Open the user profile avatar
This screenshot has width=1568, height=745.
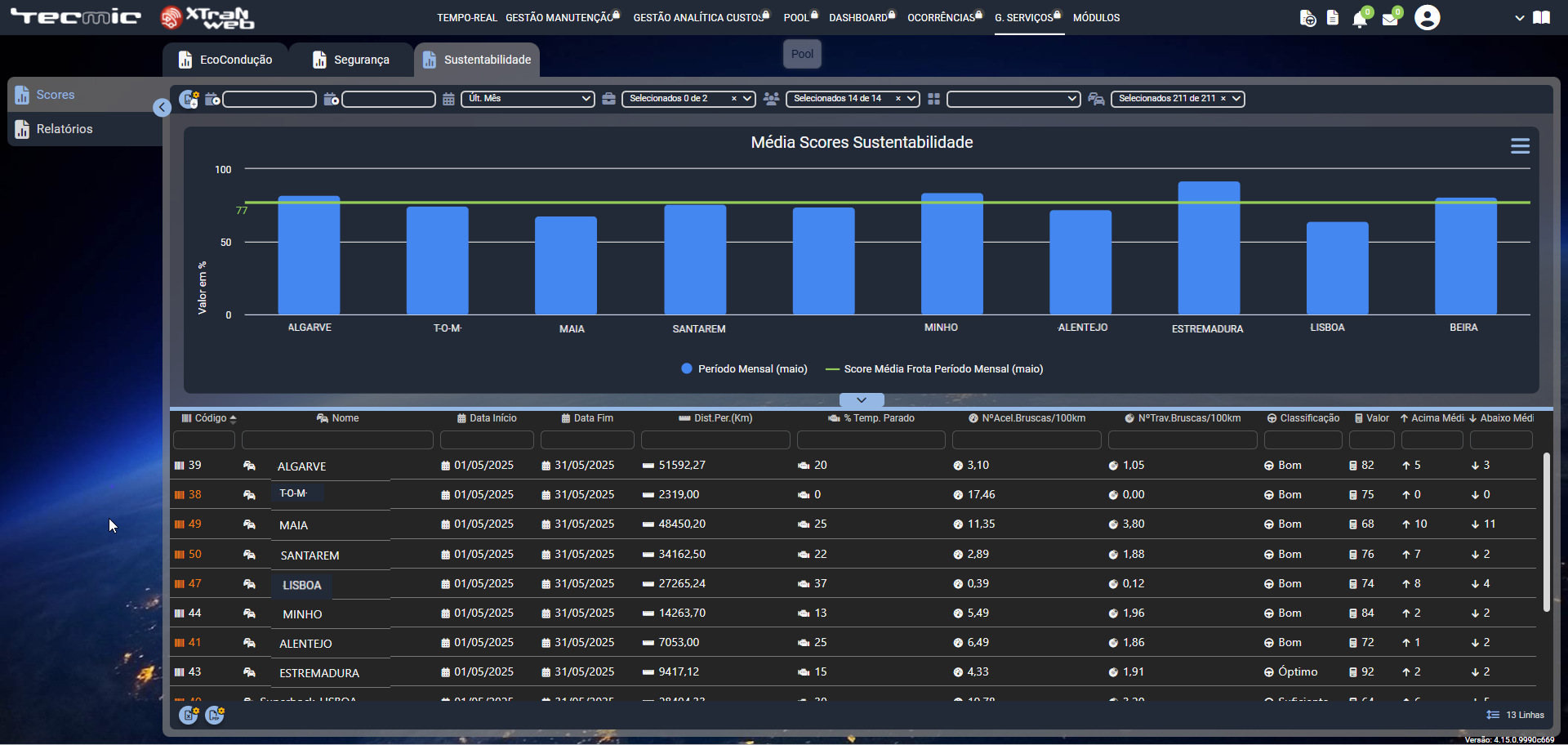tap(1428, 17)
